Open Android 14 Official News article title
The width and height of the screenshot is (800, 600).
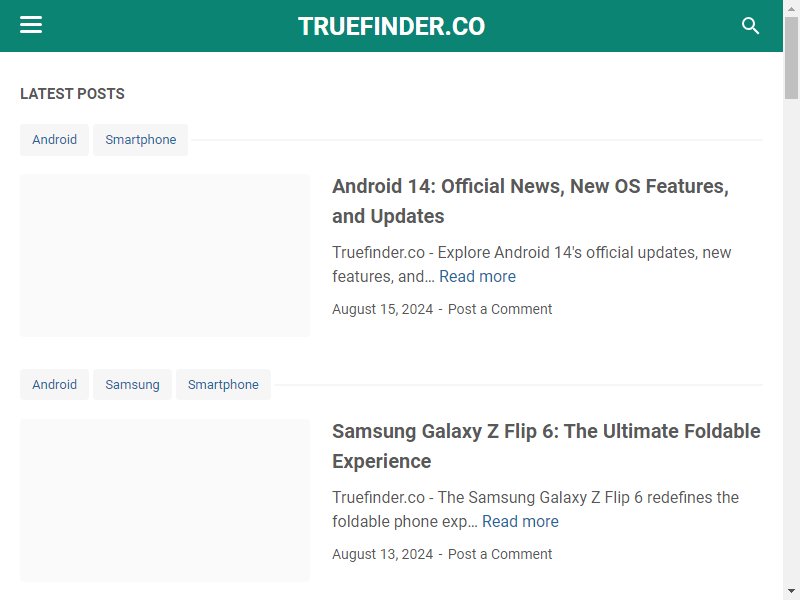[x=530, y=201]
